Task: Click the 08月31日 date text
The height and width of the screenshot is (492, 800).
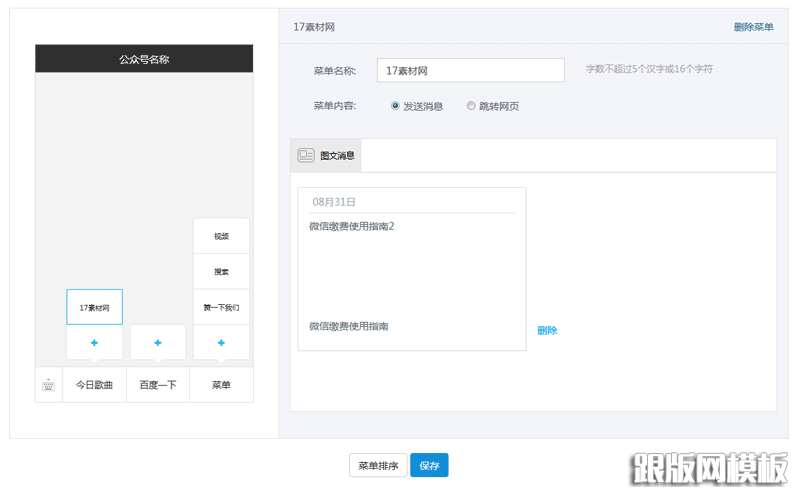Action: pyautogui.click(x=334, y=202)
